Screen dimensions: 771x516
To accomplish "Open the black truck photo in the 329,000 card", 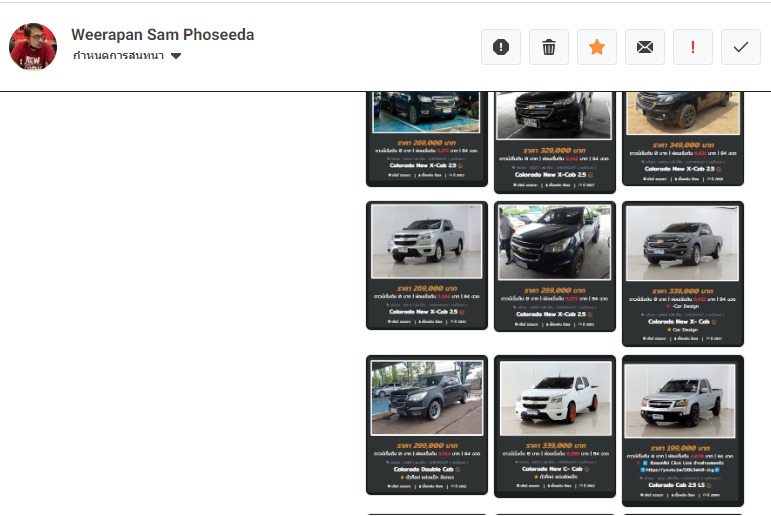I will [x=554, y=116].
